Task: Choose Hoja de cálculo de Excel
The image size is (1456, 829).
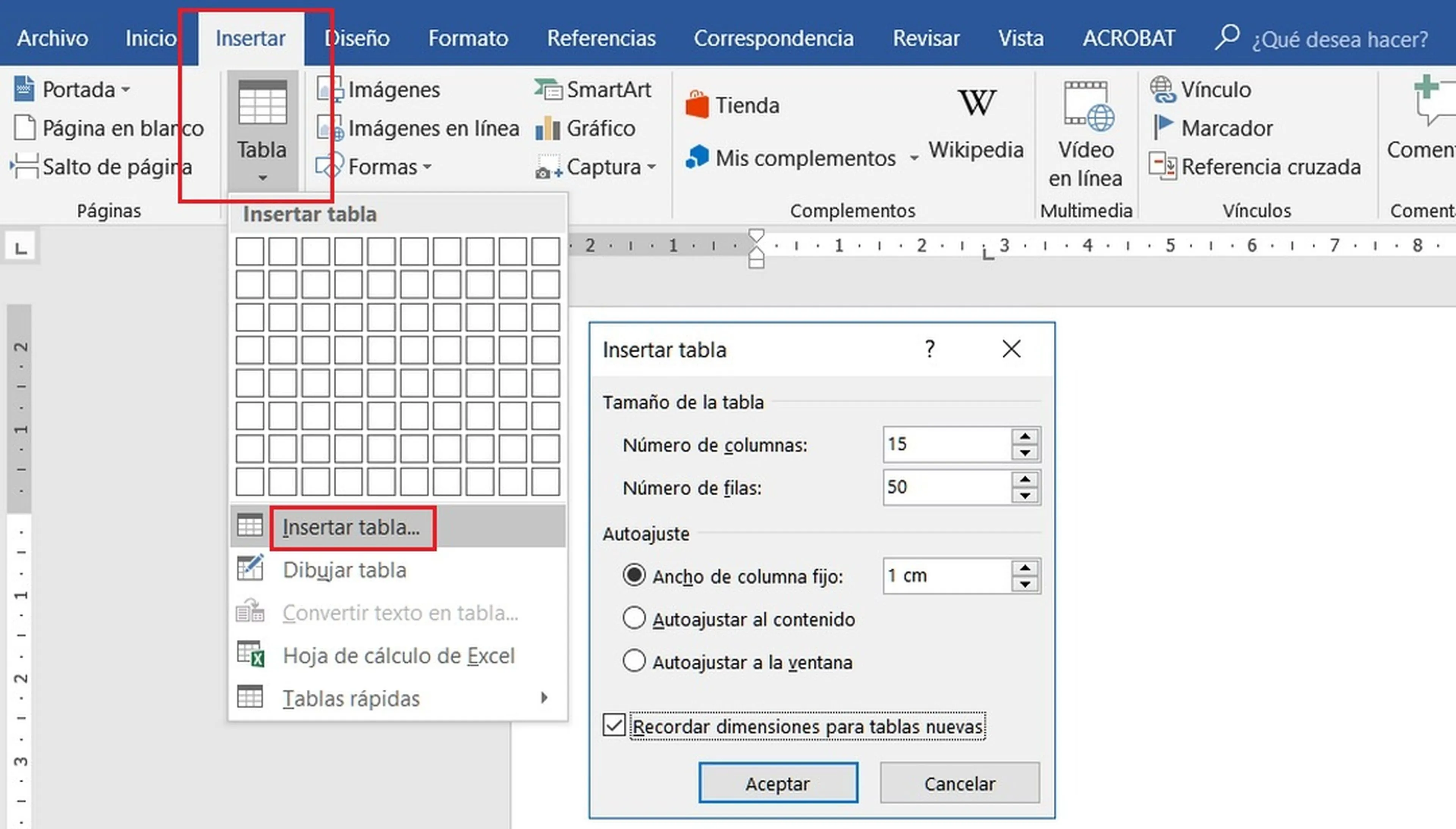Action: 397,655
